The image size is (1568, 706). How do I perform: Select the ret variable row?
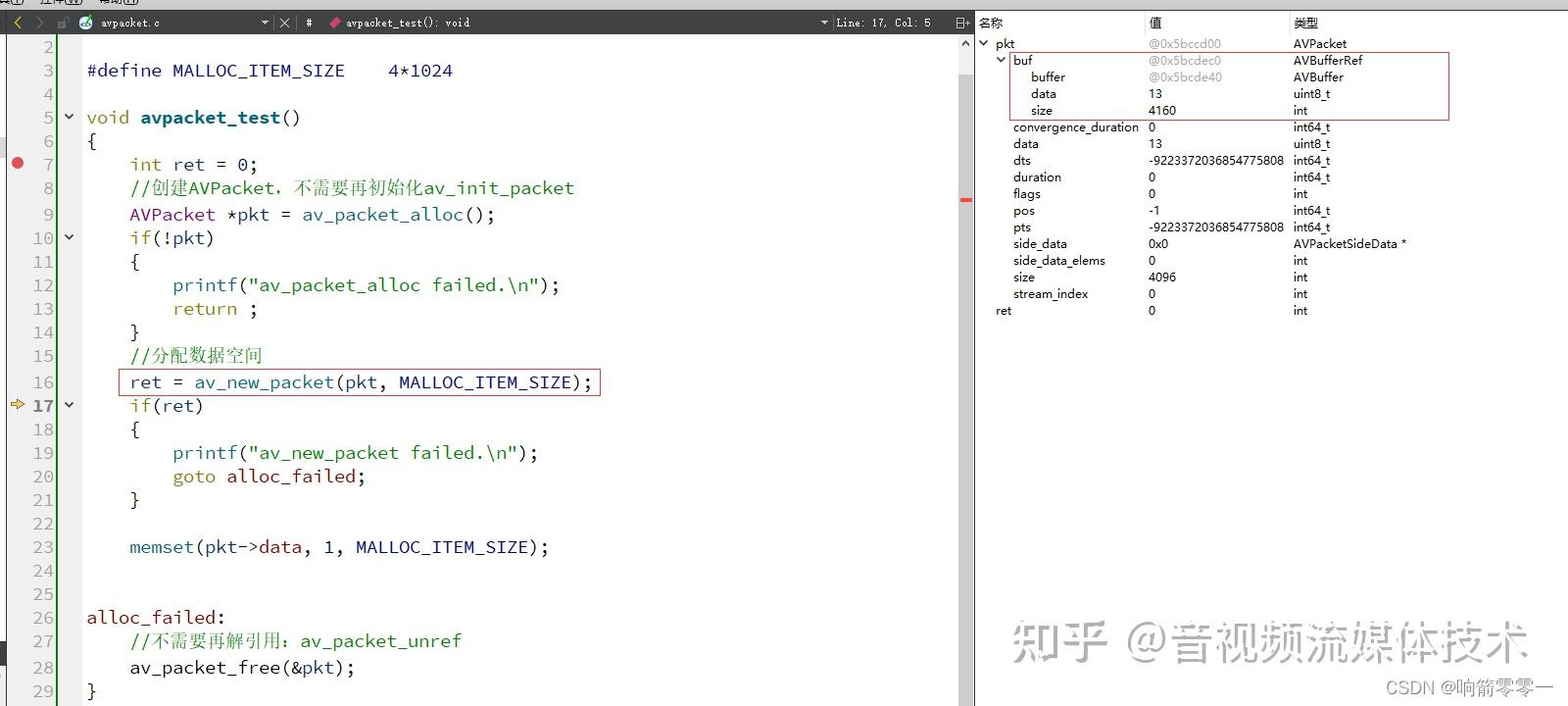[1271, 310]
